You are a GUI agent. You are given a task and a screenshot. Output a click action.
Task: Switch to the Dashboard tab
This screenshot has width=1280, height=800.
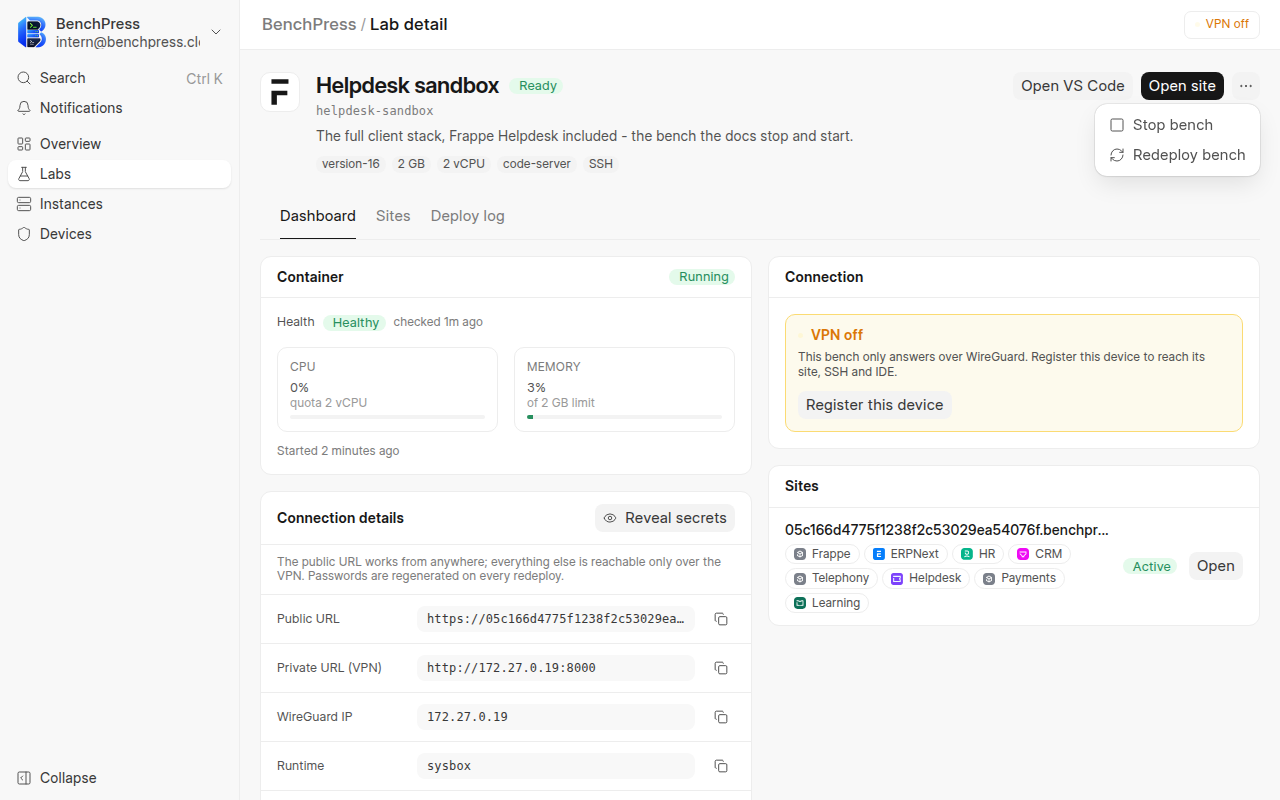[x=318, y=216]
